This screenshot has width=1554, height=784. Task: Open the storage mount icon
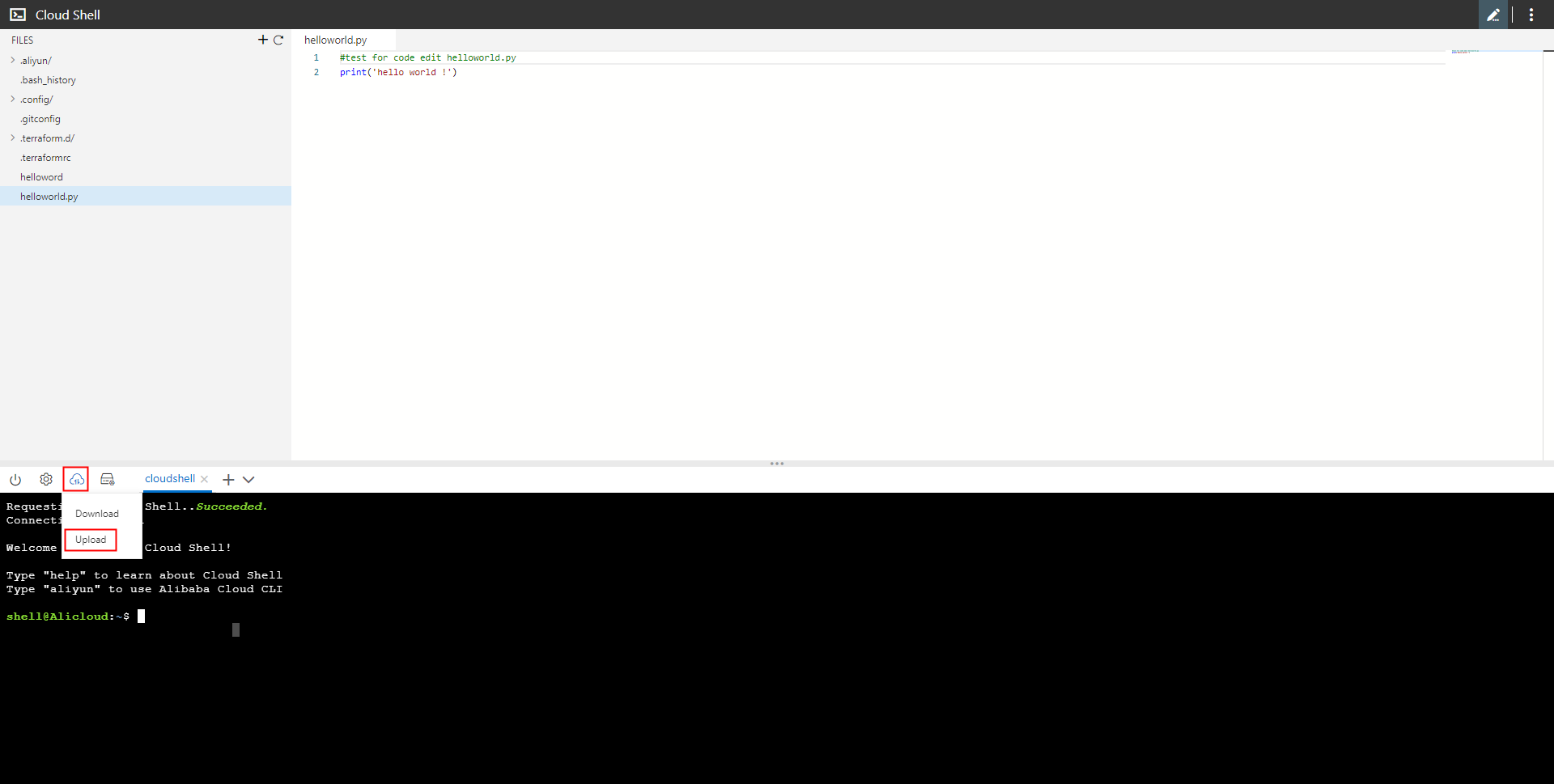coord(107,479)
